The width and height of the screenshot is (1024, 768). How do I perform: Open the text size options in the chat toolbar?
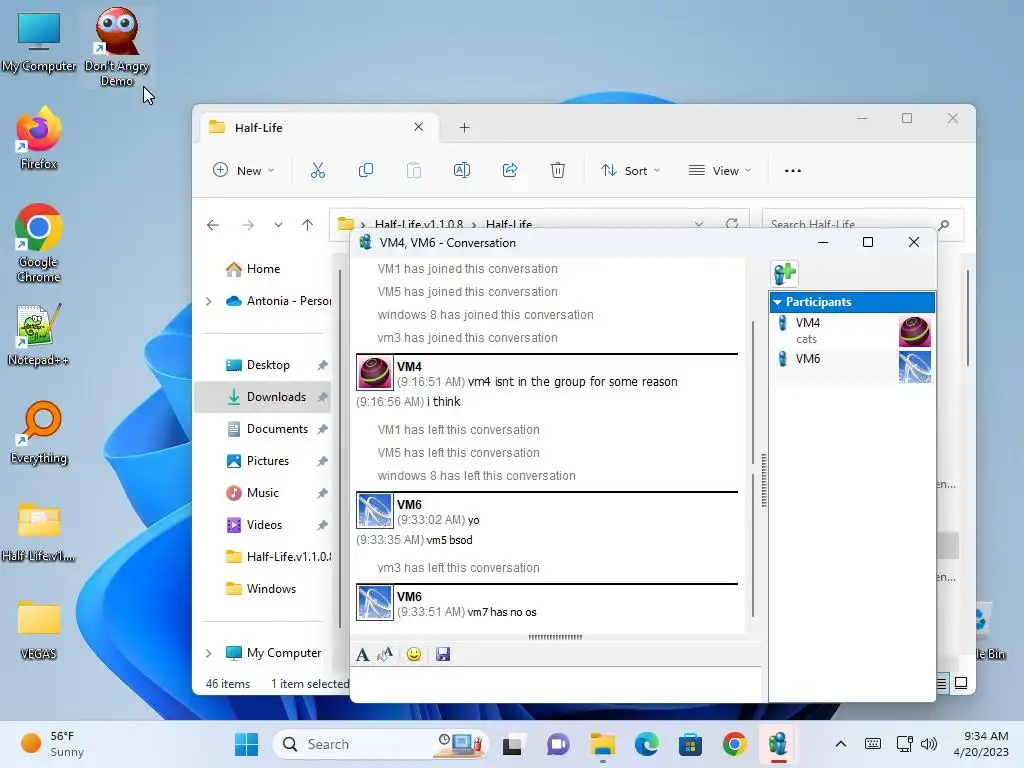tap(385, 654)
